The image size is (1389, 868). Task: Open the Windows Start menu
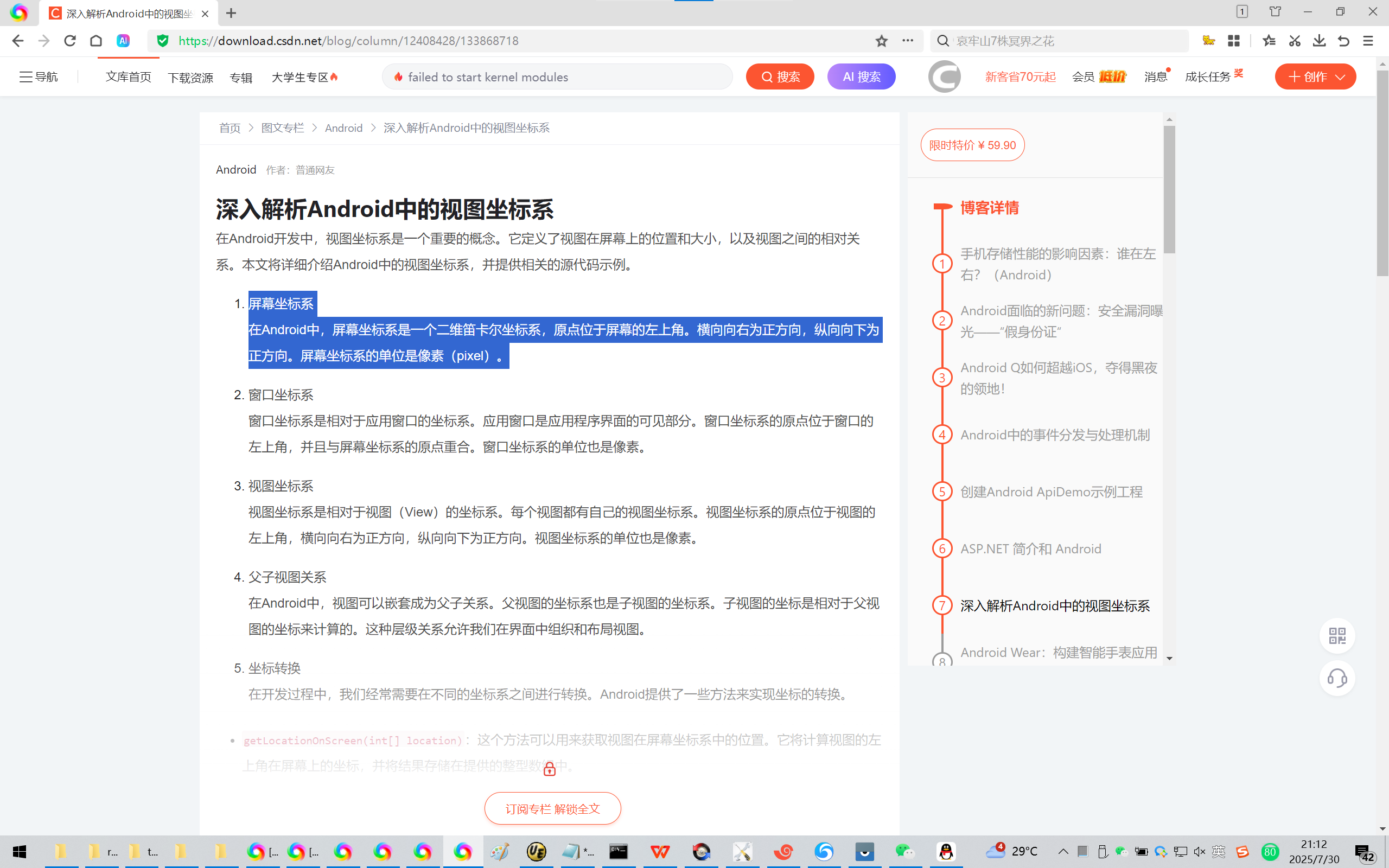pyautogui.click(x=20, y=851)
